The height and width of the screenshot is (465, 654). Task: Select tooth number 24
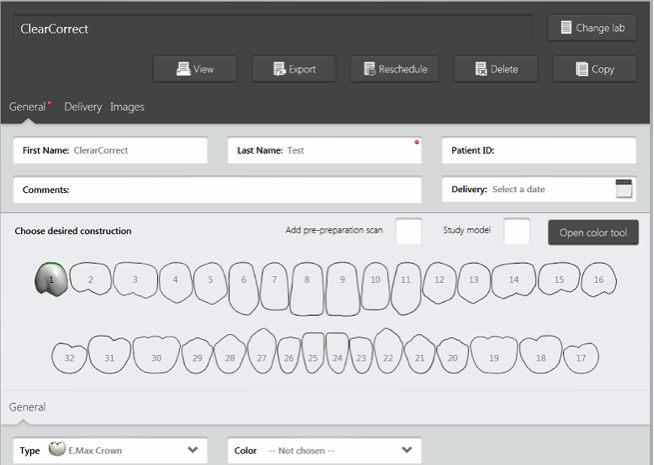coord(337,353)
